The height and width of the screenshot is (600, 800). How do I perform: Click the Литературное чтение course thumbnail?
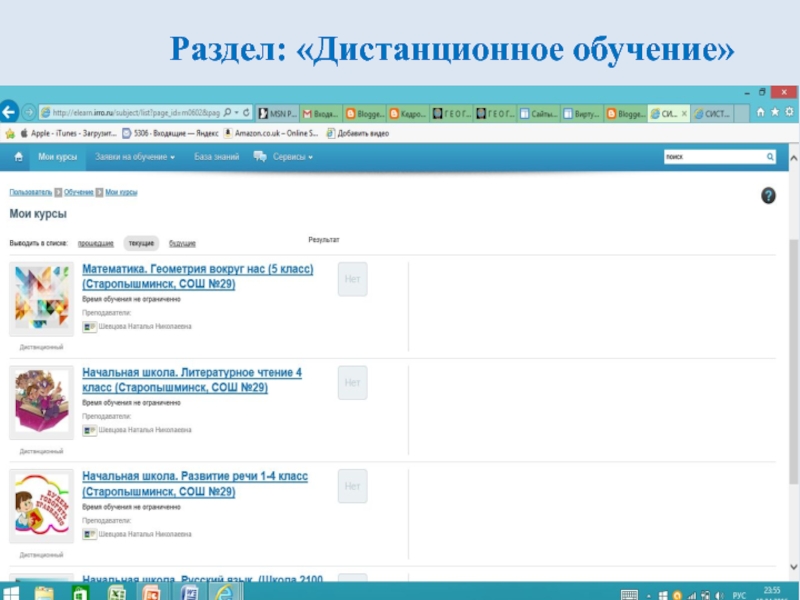pos(41,402)
